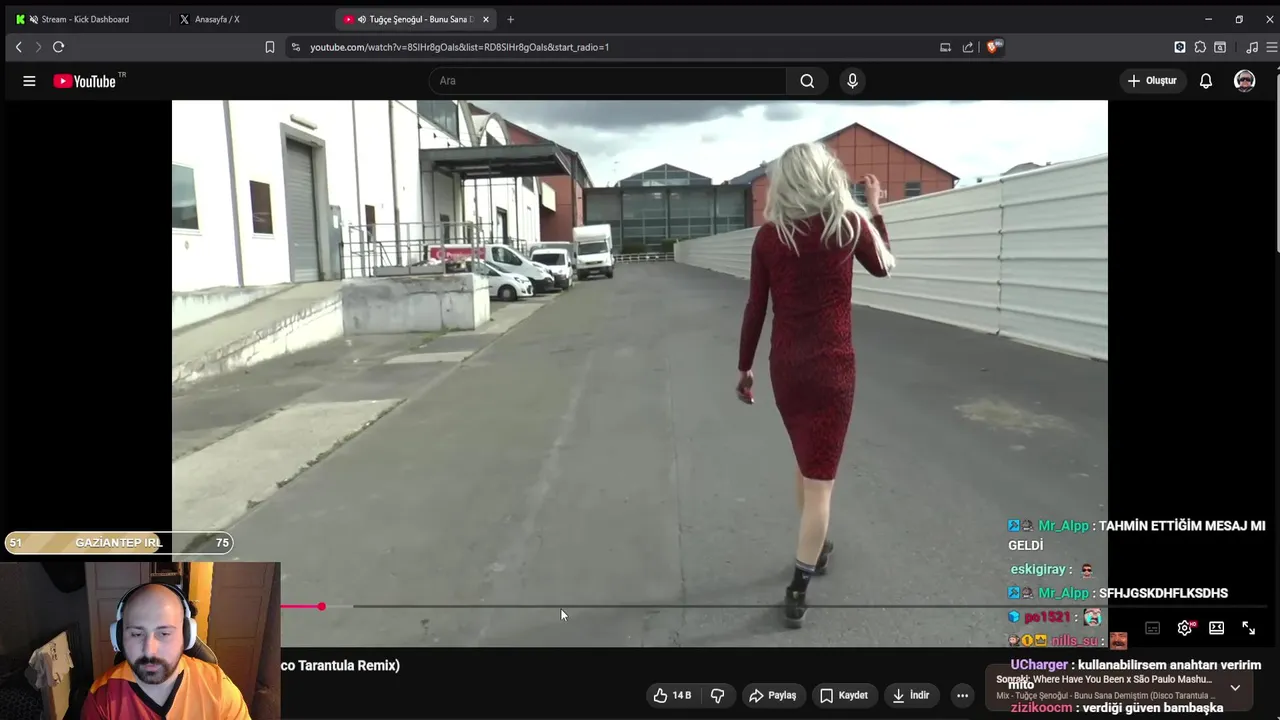Click the install app icon in address bar
This screenshot has width=1280, height=720.
point(945,47)
